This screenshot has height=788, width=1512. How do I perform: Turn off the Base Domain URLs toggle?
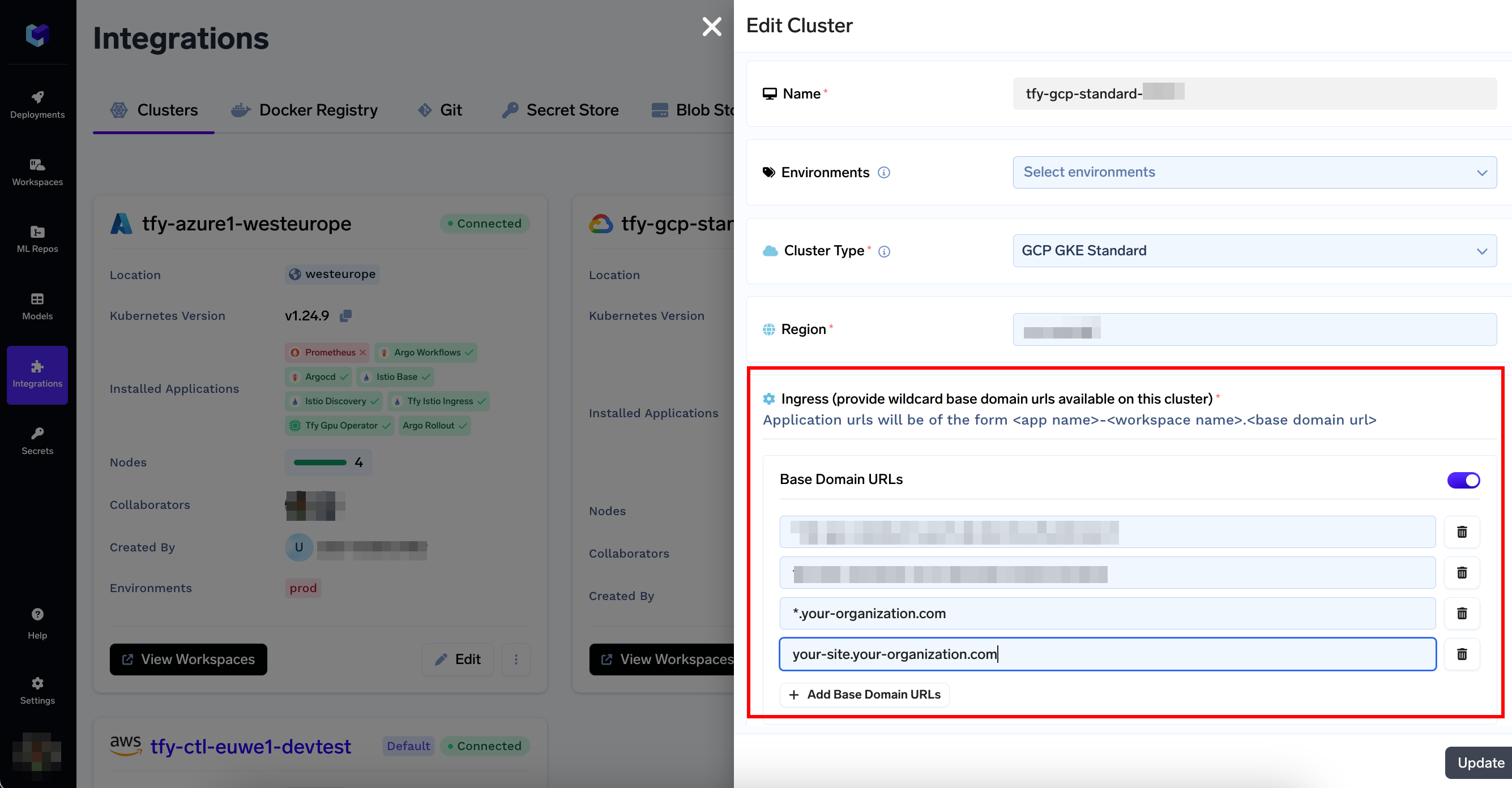point(1463,480)
